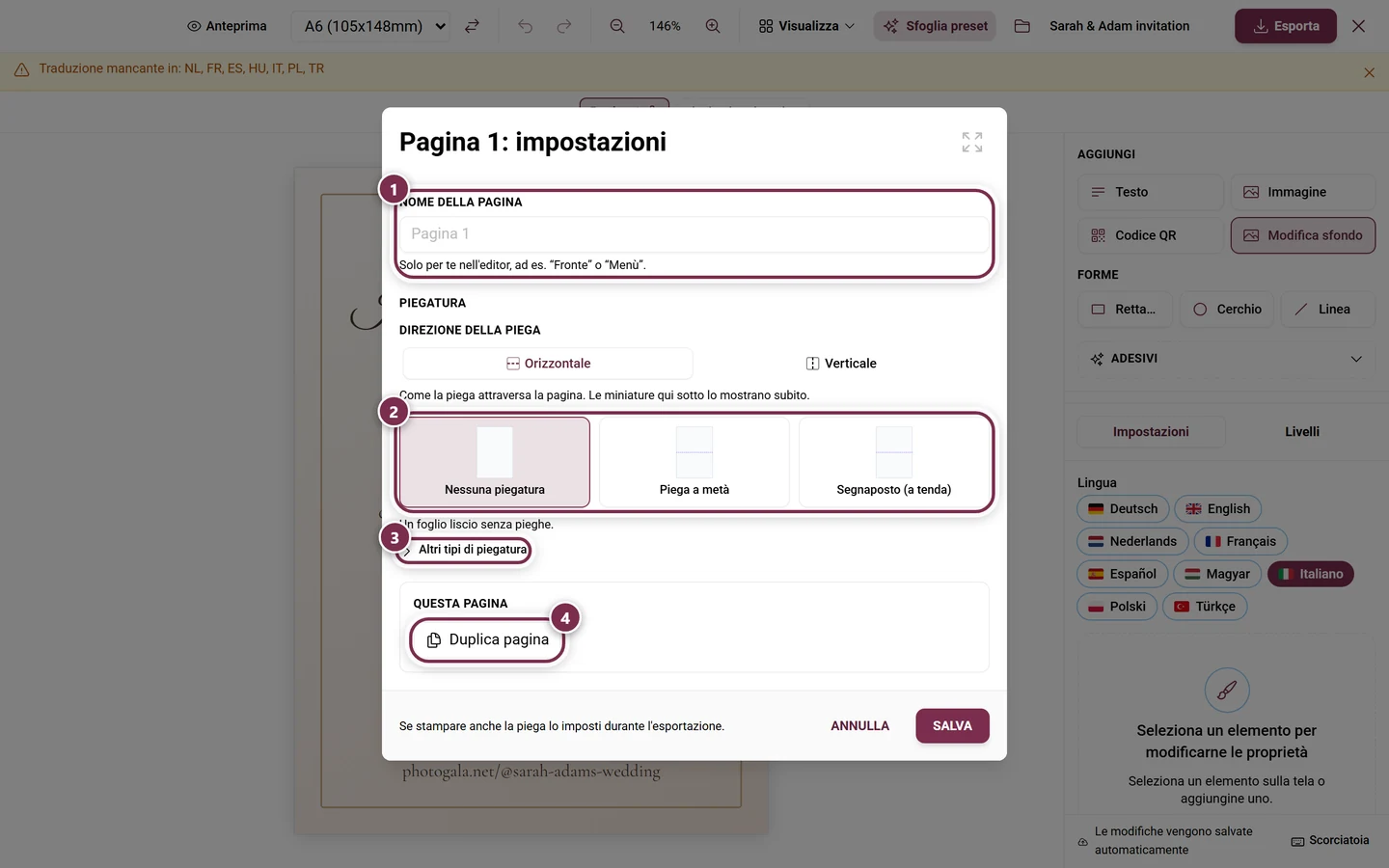The image size is (1389, 868).
Task: Click Duplica pagina
Action: click(487, 640)
